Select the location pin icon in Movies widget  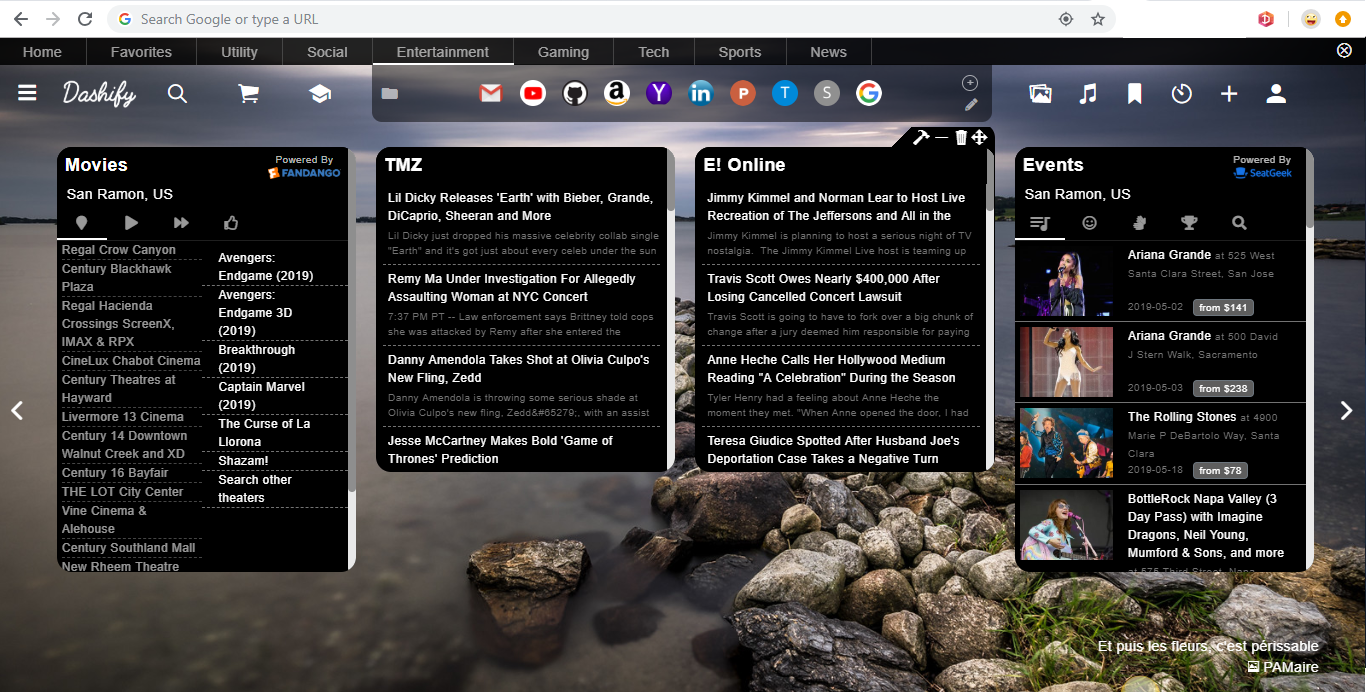[81, 223]
